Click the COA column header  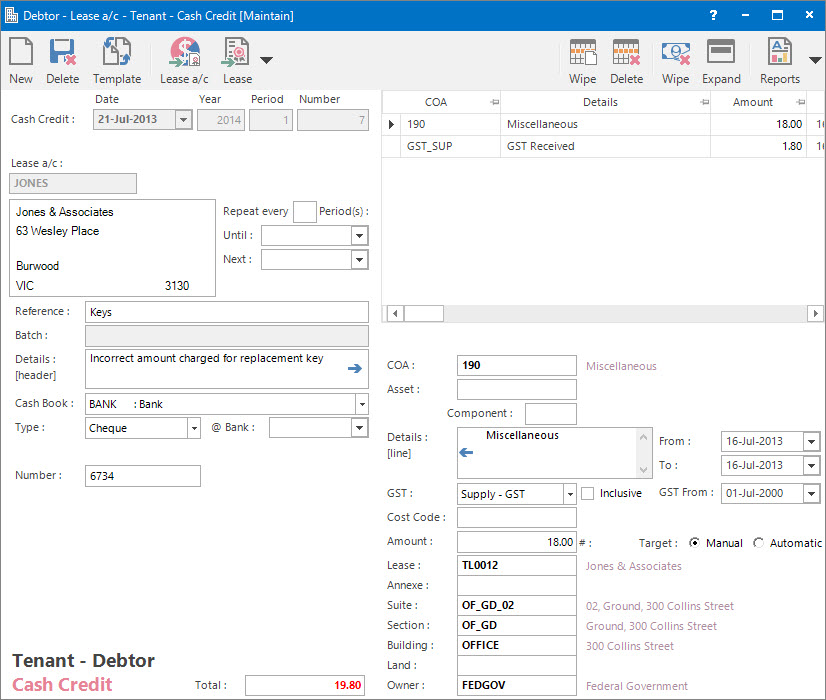click(x=441, y=102)
